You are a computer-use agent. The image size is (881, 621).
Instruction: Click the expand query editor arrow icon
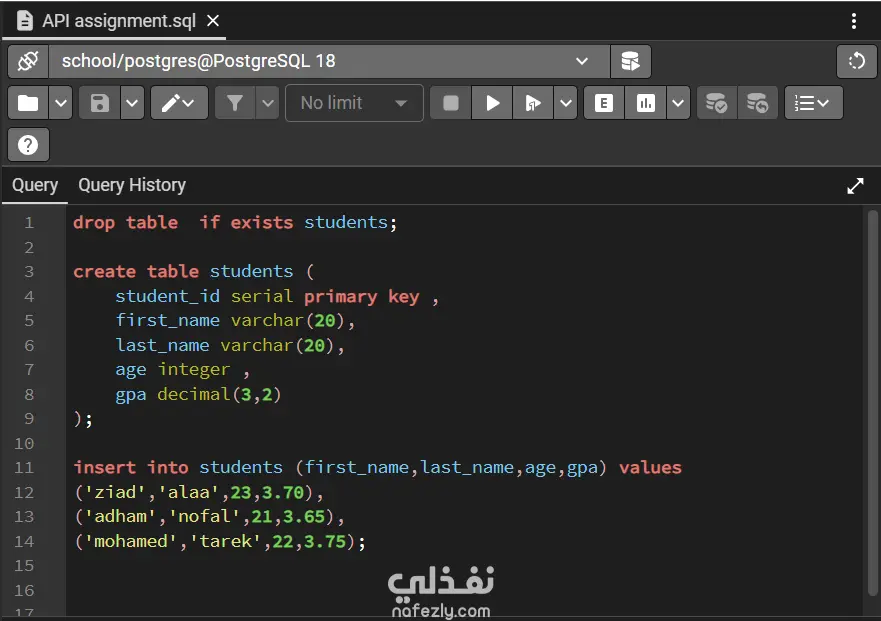pos(855,185)
